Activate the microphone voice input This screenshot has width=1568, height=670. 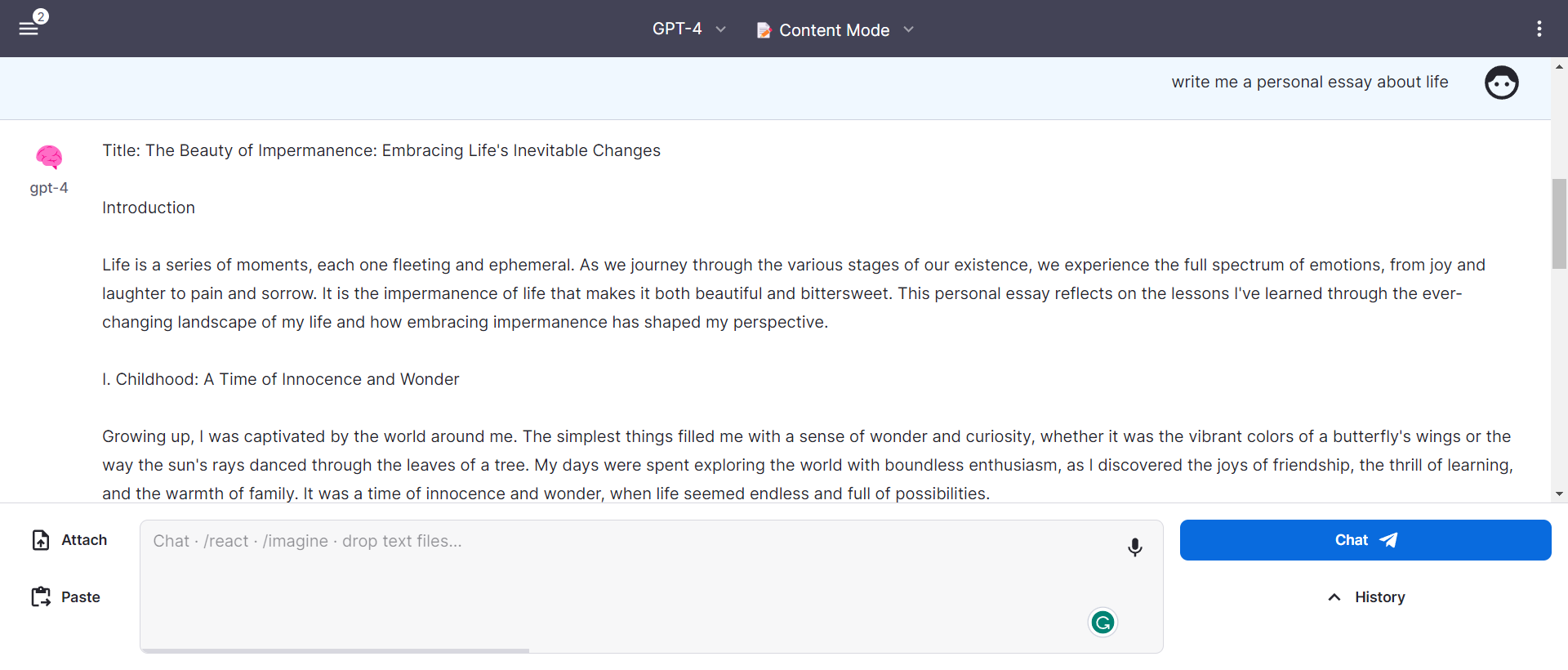[1134, 547]
